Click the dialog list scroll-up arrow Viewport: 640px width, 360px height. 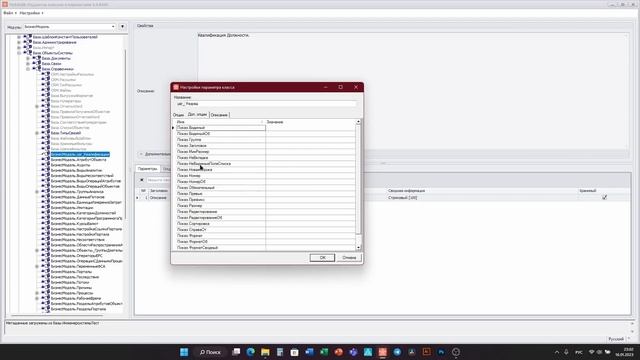[x=358, y=122]
